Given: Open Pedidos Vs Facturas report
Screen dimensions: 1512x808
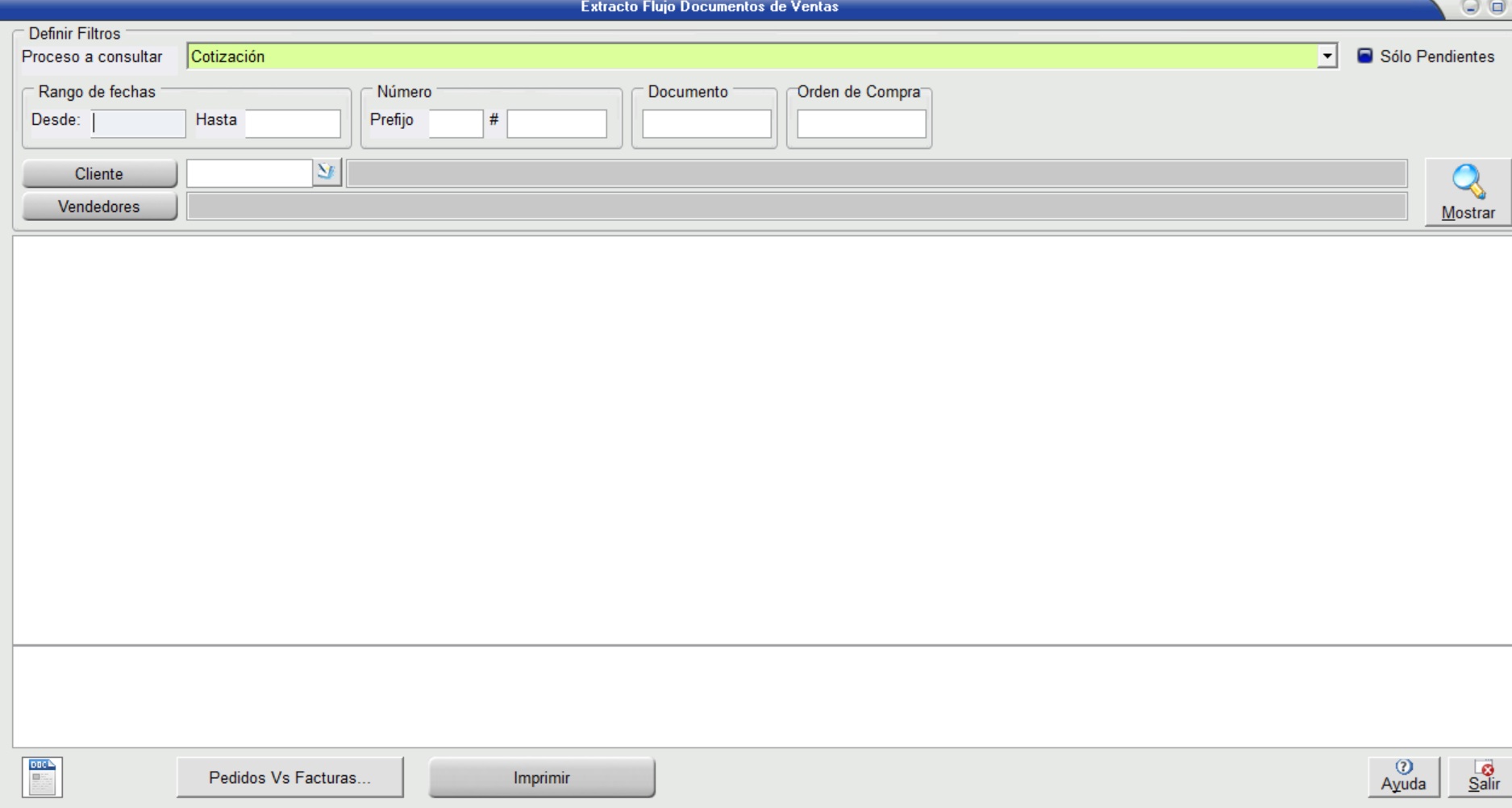Looking at the screenshot, I should coord(289,777).
